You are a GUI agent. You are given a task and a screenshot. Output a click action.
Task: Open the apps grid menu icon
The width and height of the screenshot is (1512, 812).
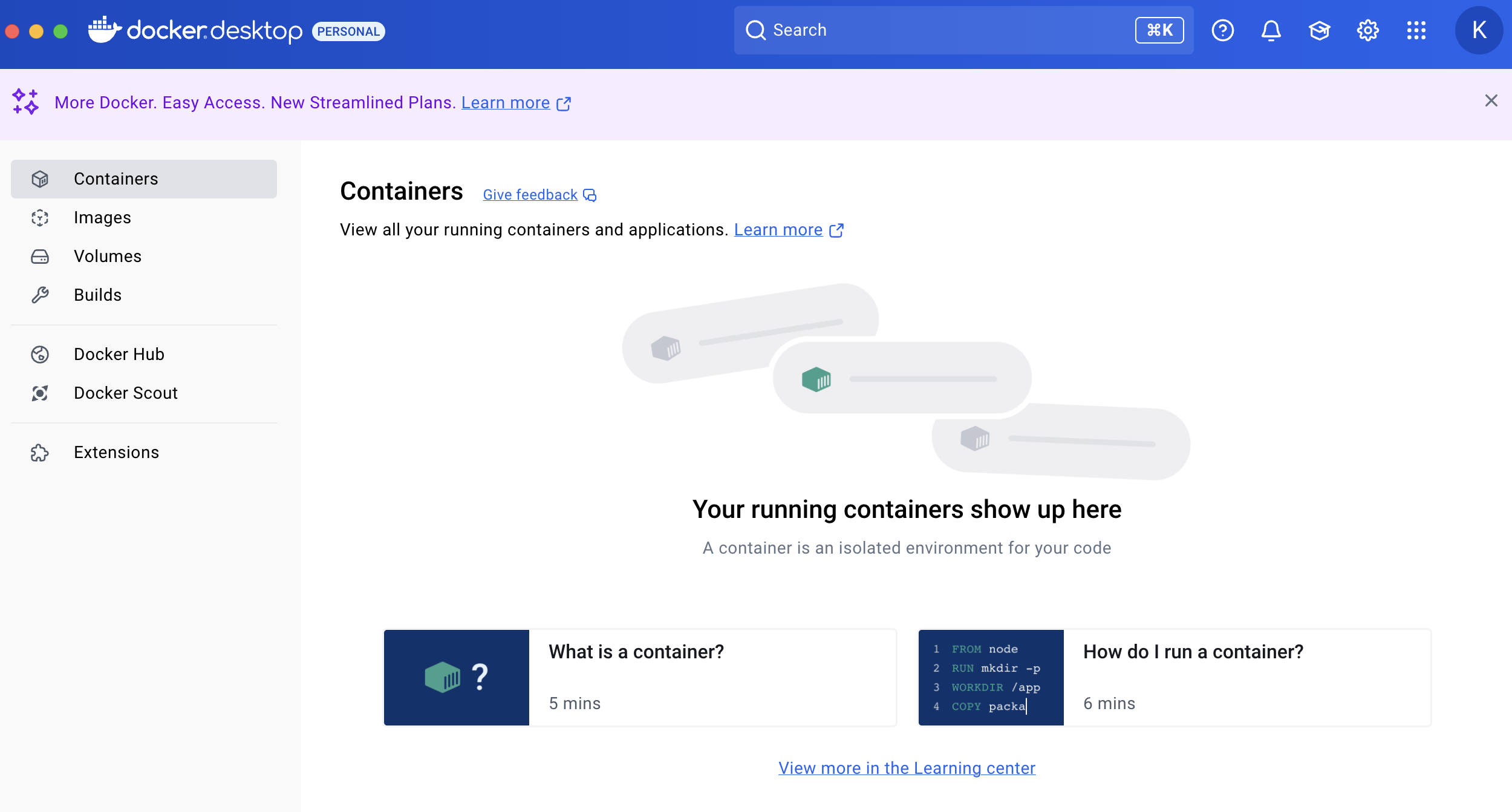pos(1416,30)
